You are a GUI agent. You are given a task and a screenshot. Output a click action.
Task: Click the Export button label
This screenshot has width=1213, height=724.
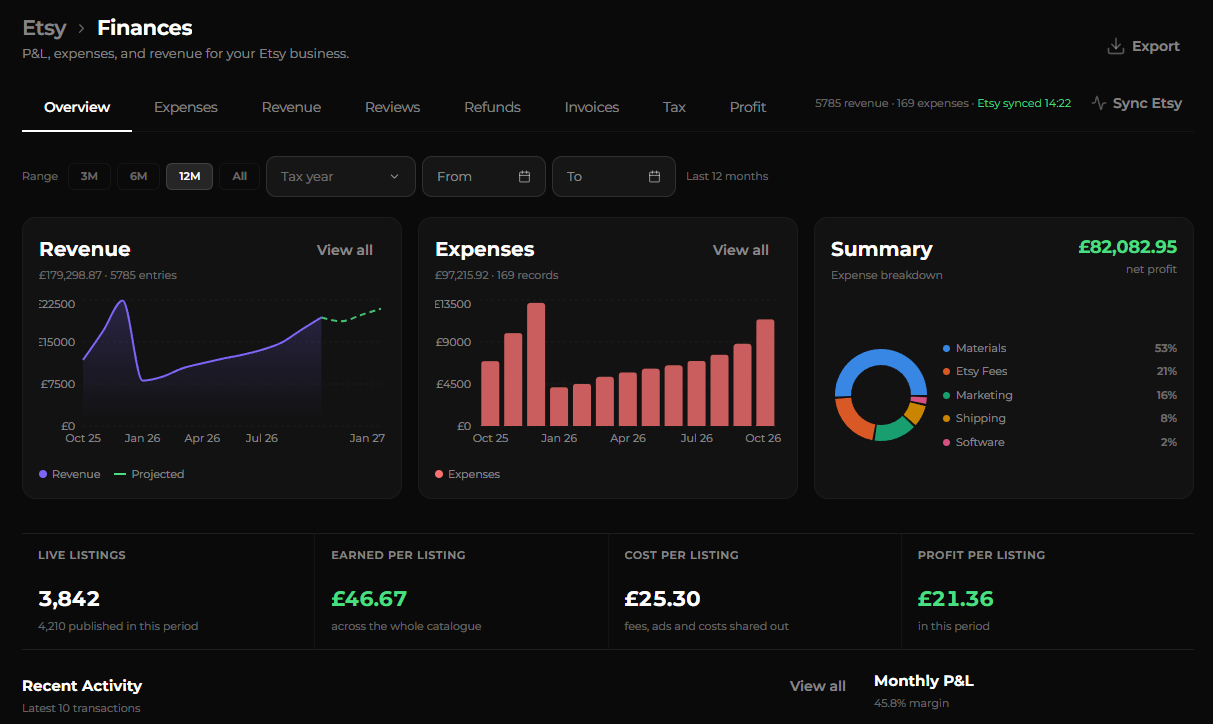(x=1155, y=47)
